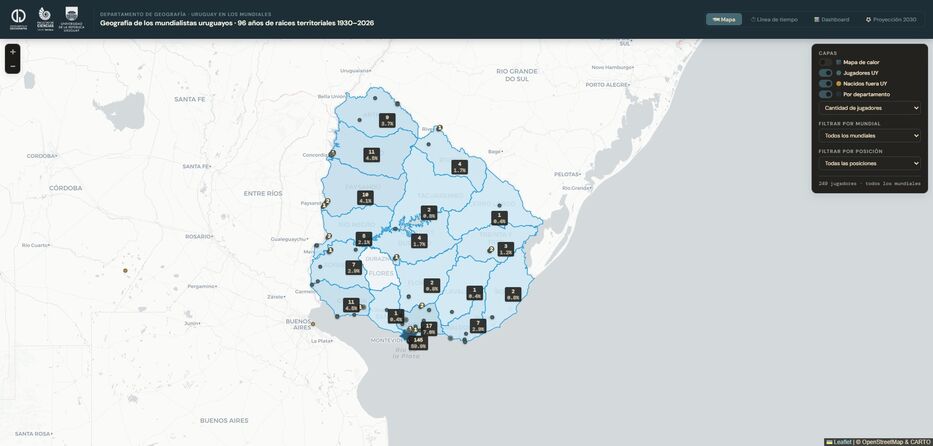The height and width of the screenshot is (446, 933).
Task: Switch to the Línea de tiempo tab
Action: click(x=774, y=19)
